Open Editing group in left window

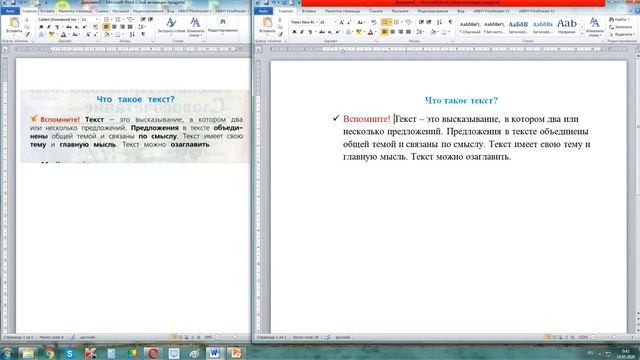[222, 27]
